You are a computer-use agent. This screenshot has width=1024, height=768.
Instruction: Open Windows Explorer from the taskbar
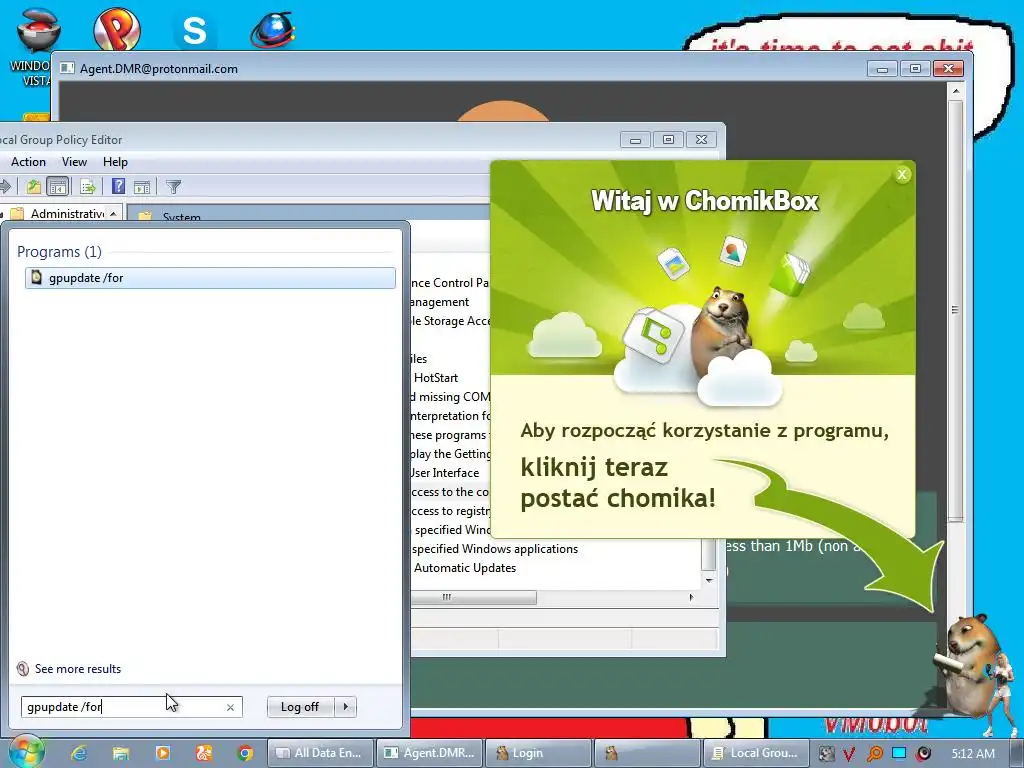(x=121, y=753)
